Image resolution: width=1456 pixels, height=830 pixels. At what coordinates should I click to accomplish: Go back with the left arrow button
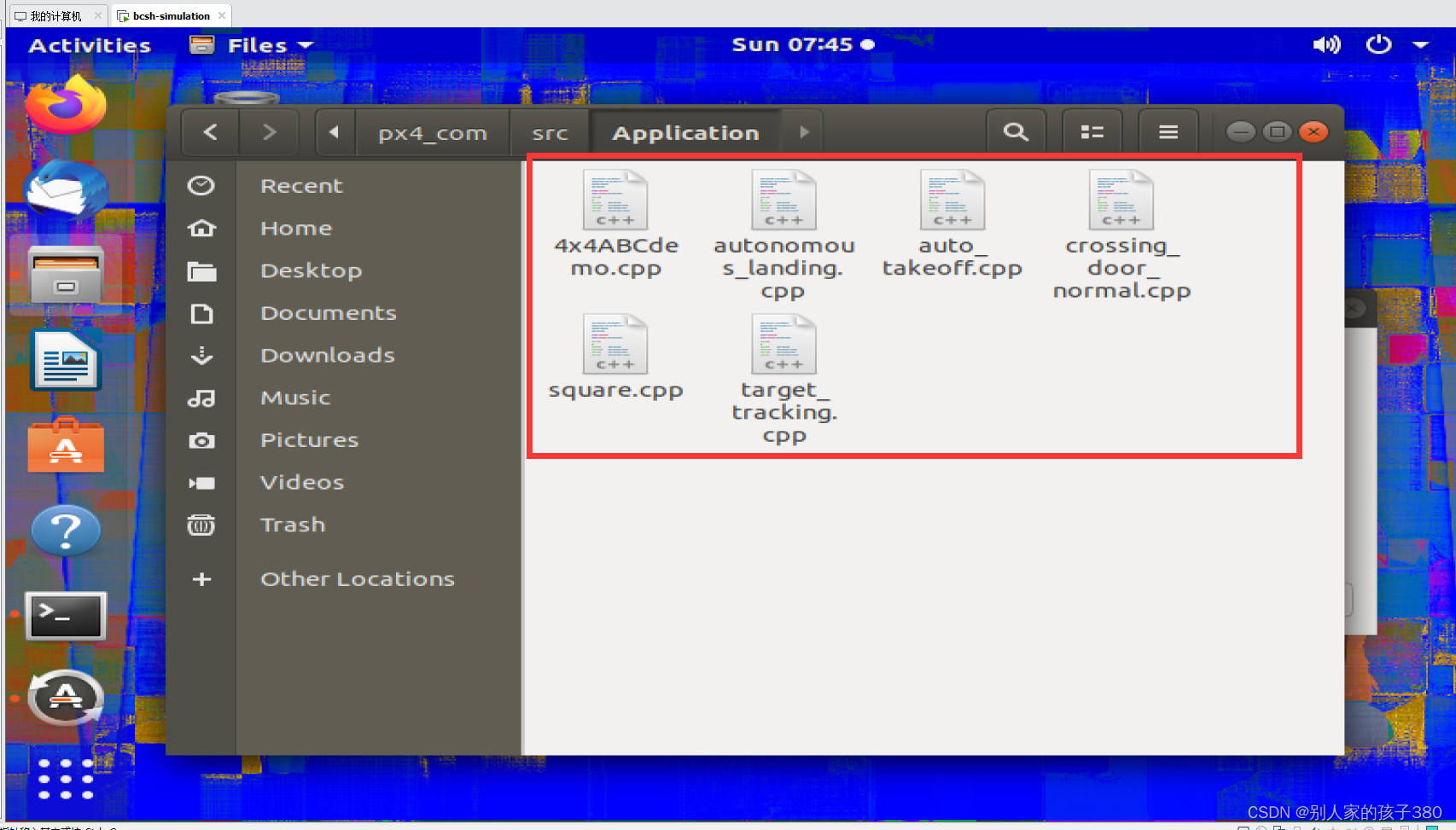click(211, 132)
